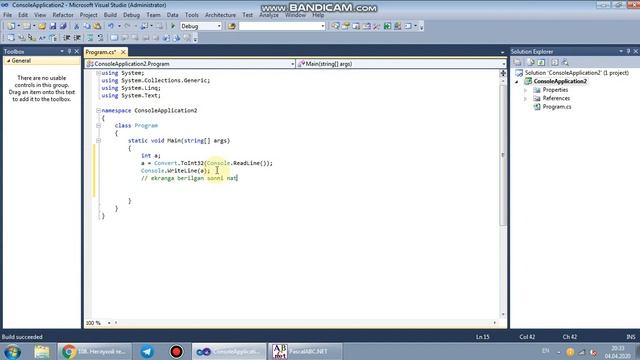Open Chrome browser from the taskbar

(x=94, y=351)
